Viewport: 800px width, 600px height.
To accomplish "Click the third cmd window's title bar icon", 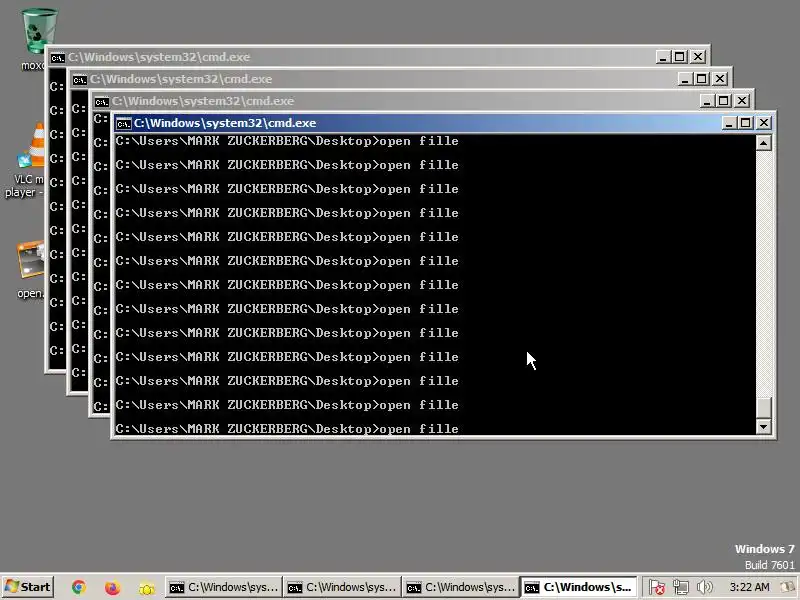I will point(102,102).
